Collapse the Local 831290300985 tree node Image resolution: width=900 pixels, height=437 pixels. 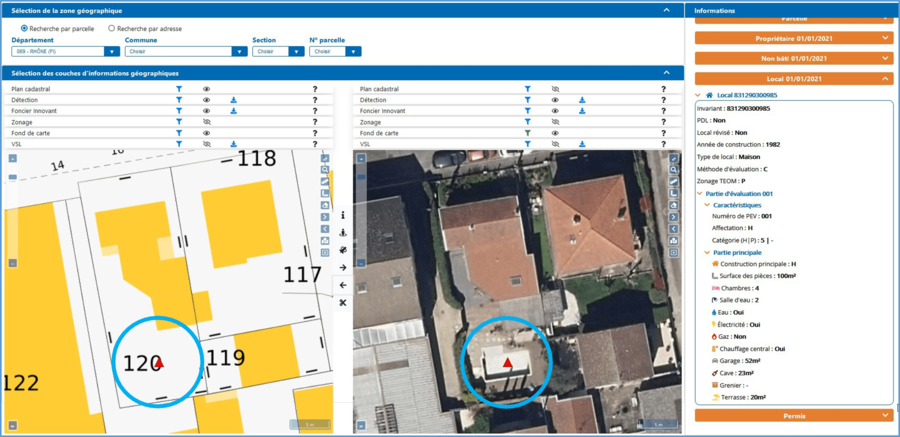(x=698, y=95)
